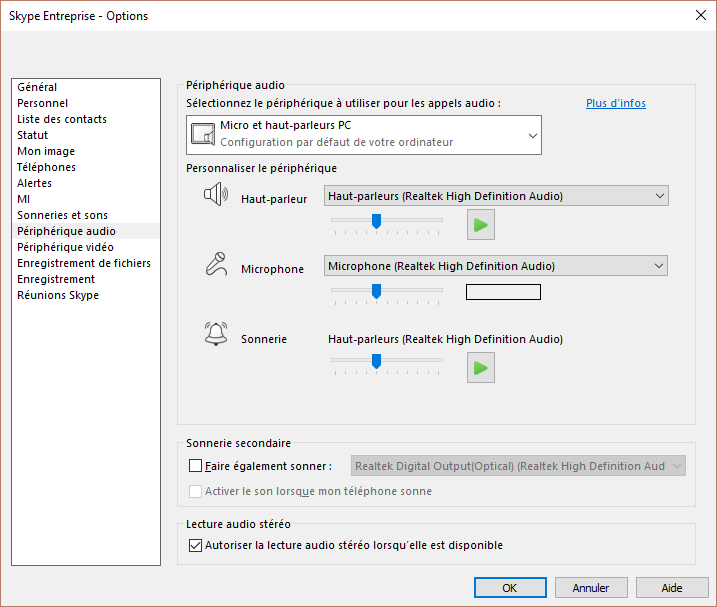This screenshot has height=607, width=717.
Task: Click the Sonnerie volume slider thumb
Action: pos(376,361)
